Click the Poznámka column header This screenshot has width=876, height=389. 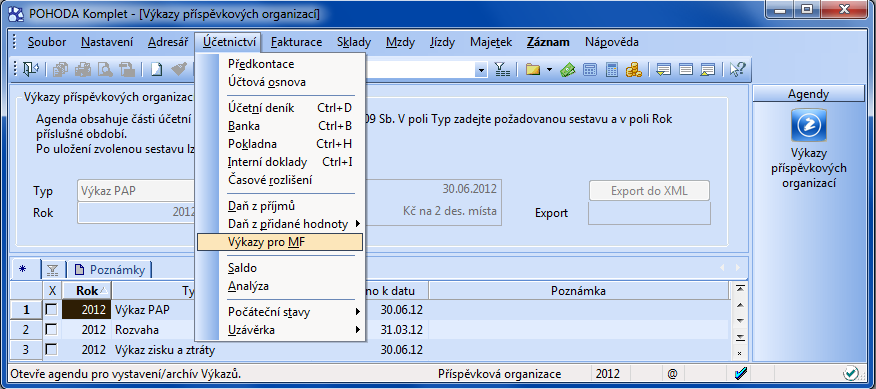[579, 291]
